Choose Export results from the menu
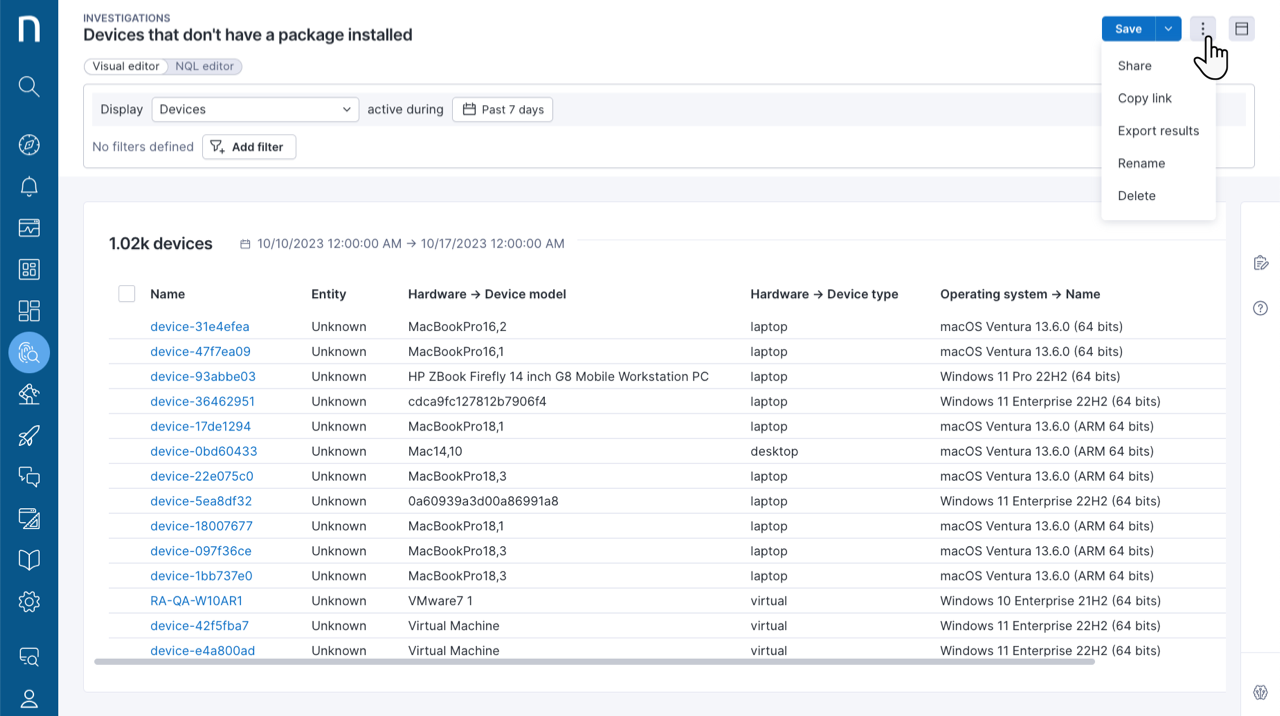 tap(1159, 131)
